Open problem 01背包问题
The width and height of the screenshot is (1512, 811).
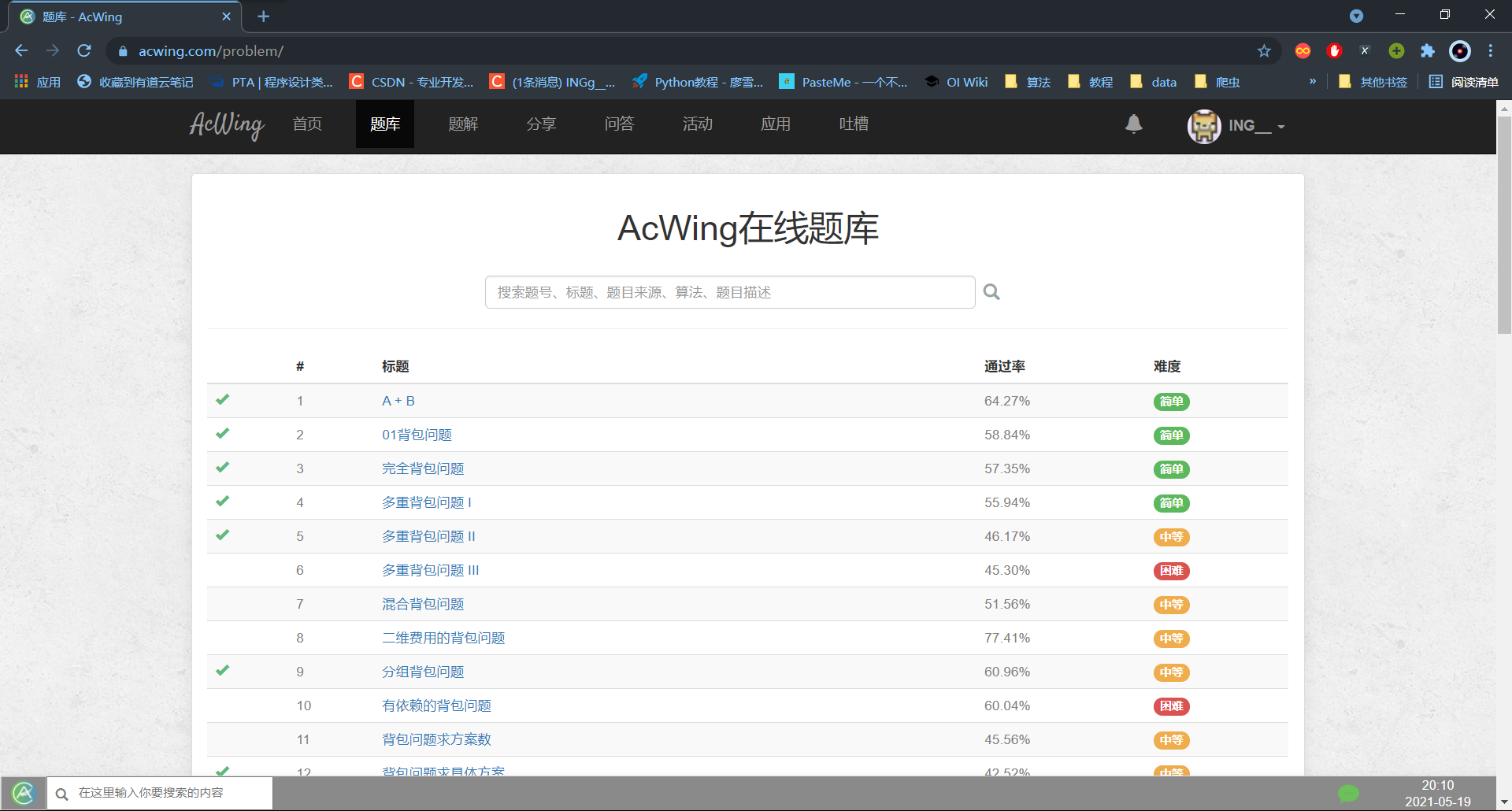[x=417, y=435]
